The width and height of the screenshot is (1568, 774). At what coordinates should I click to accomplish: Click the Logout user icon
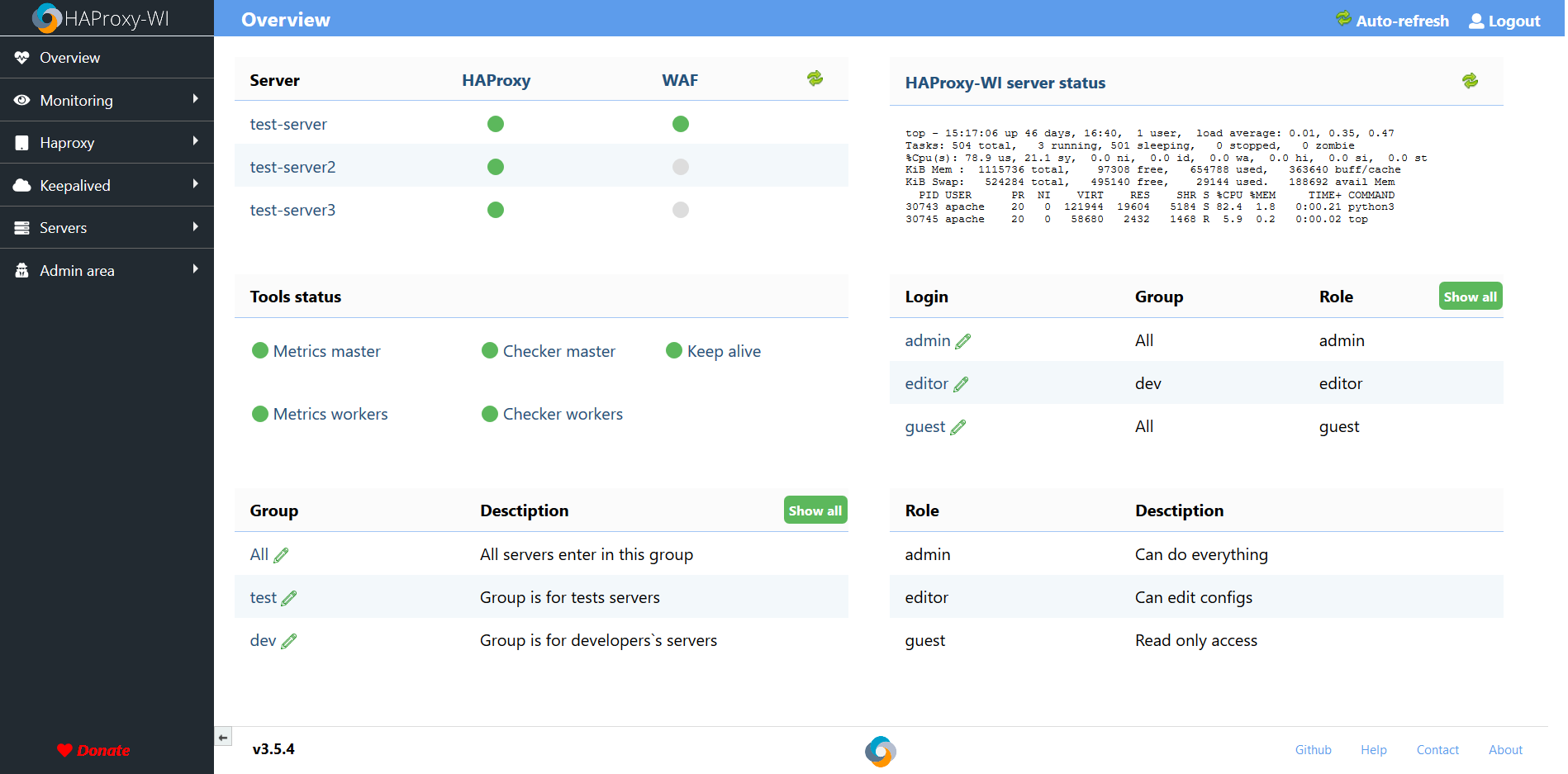(x=1476, y=21)
